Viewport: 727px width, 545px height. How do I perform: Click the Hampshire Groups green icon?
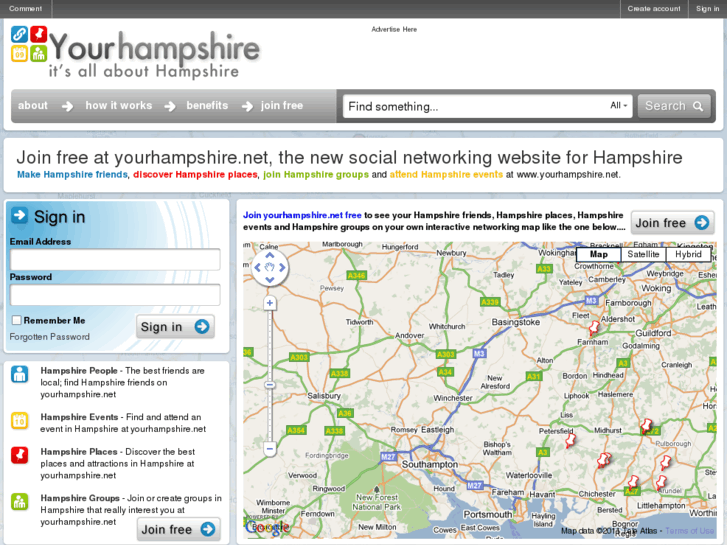19,501
